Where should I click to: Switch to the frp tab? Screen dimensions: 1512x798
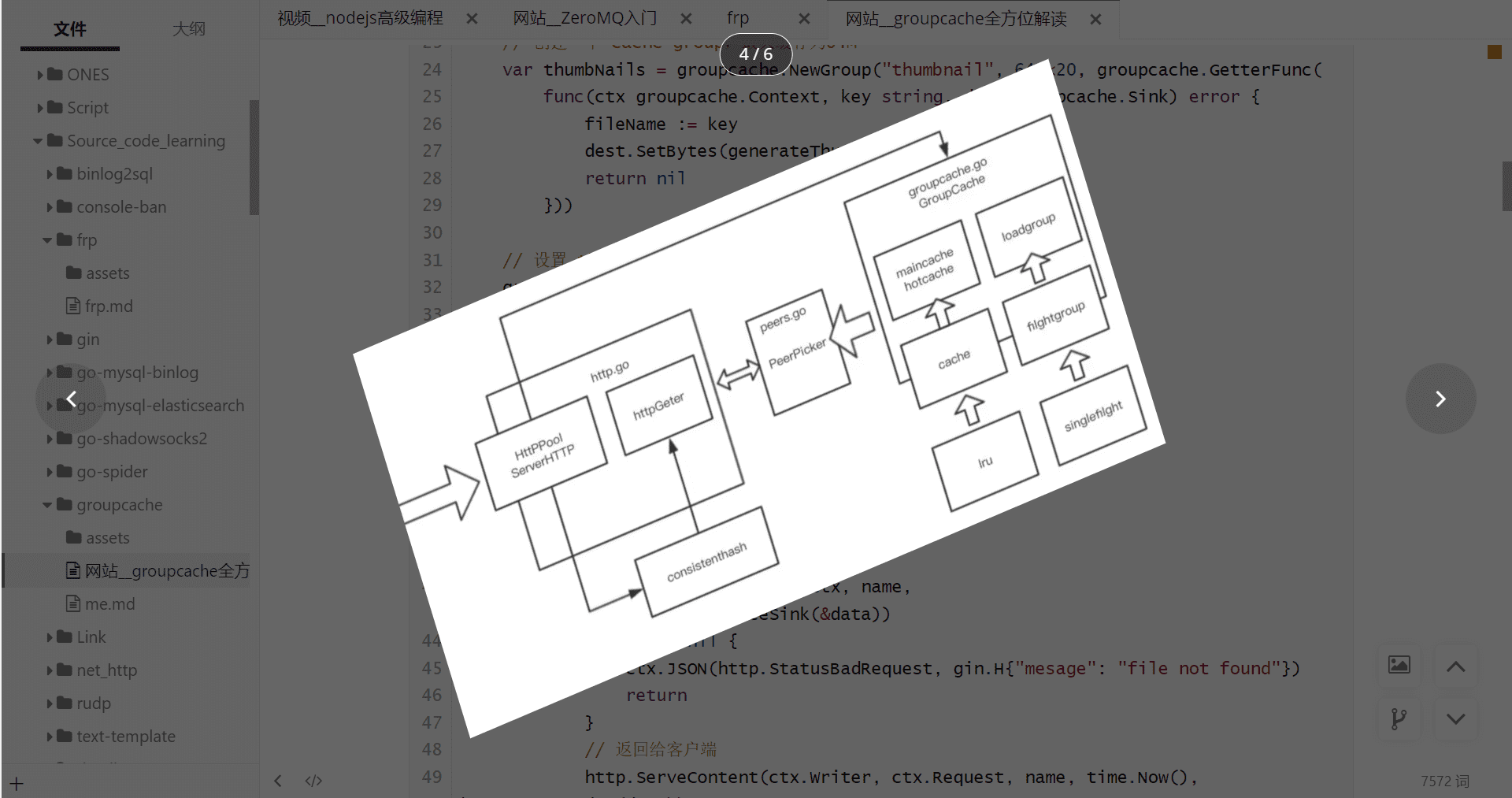click(738, 18)
